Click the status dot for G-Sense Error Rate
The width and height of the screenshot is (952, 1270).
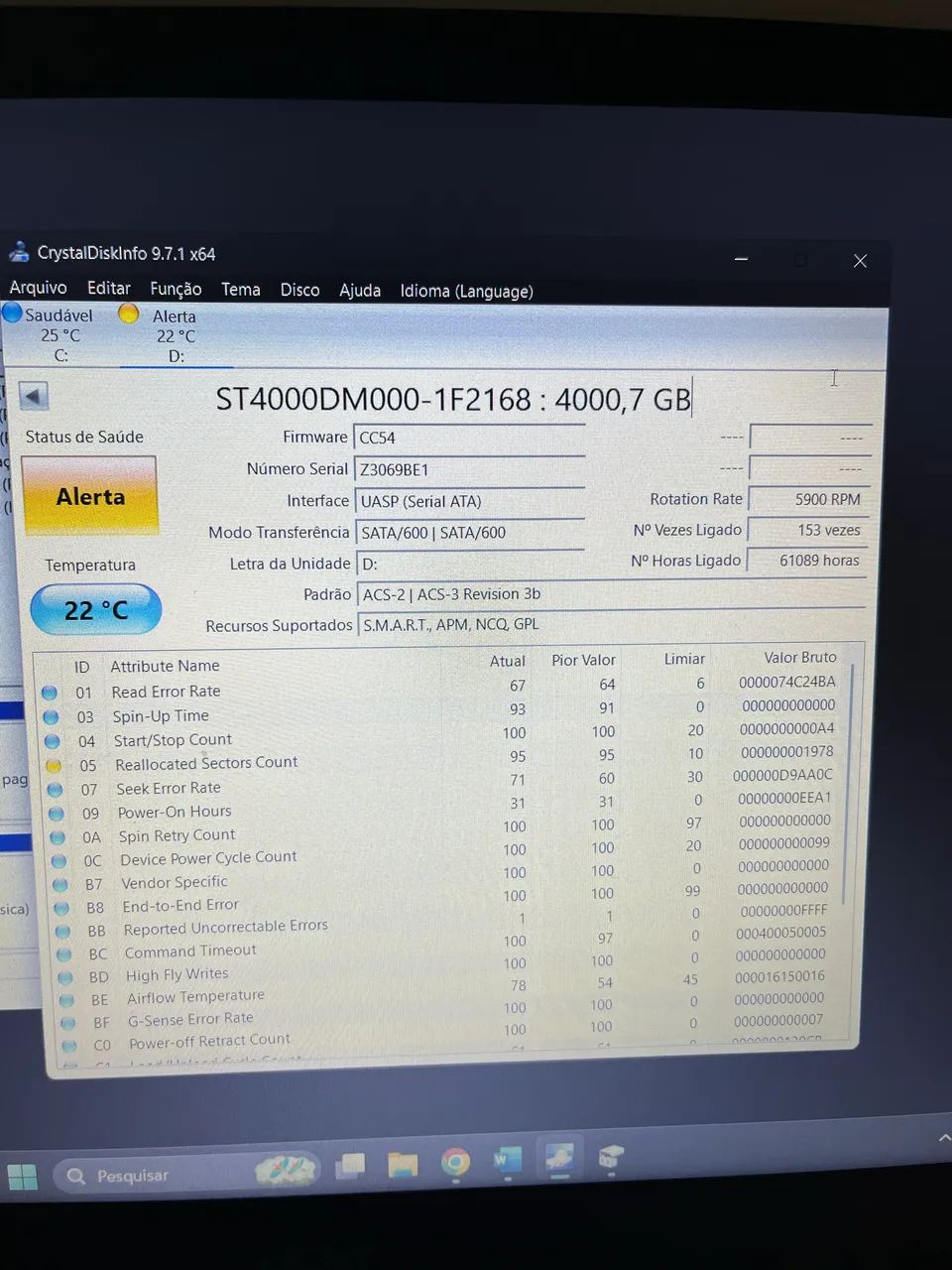(67, 1023)
